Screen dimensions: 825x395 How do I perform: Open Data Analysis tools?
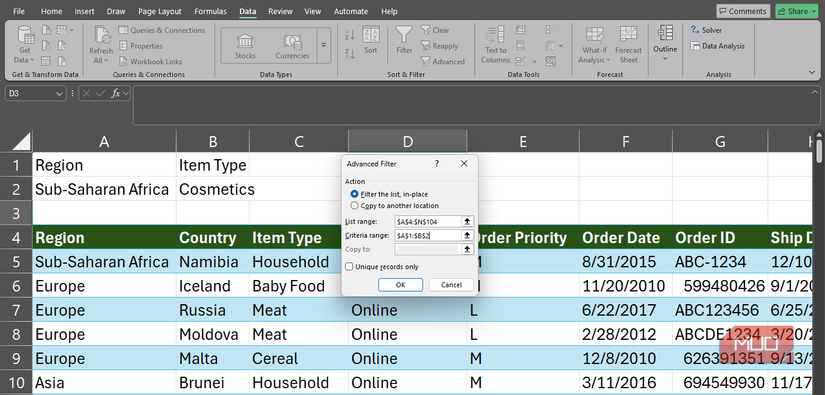(x=718, y=46)
